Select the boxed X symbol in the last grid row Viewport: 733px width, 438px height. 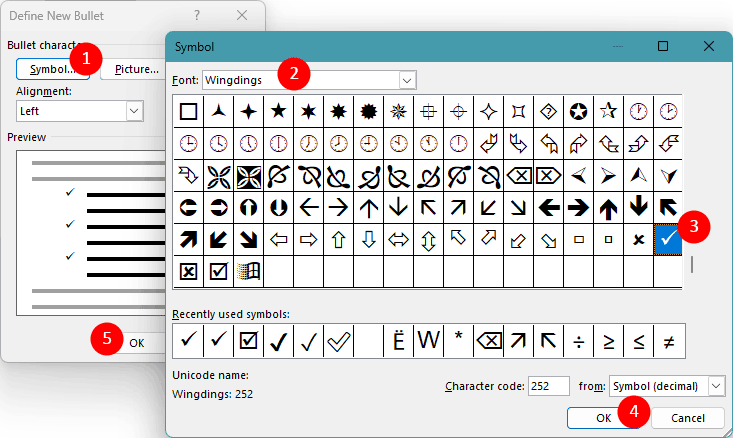coord(187,271)
